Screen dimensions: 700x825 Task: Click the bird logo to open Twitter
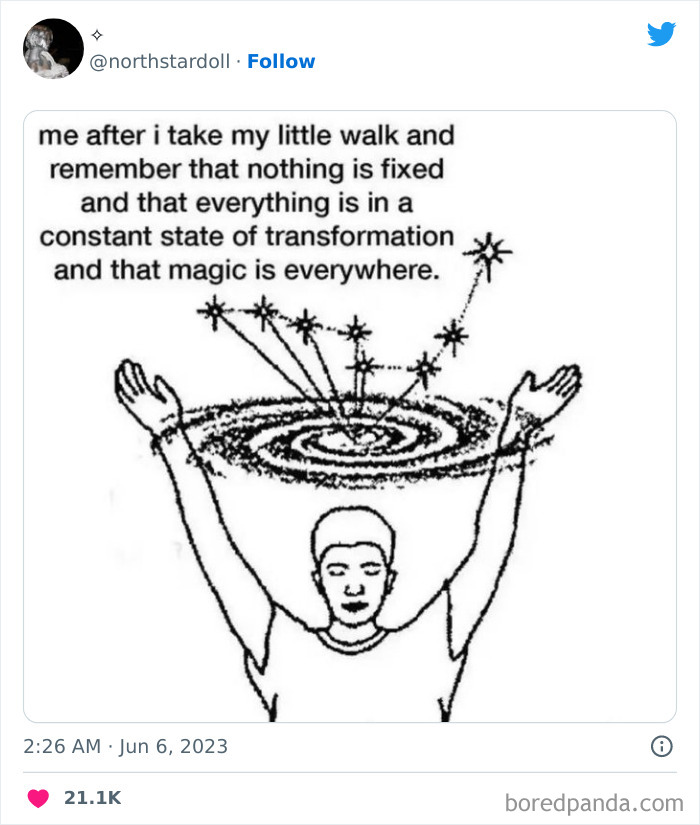pos(662,34)
